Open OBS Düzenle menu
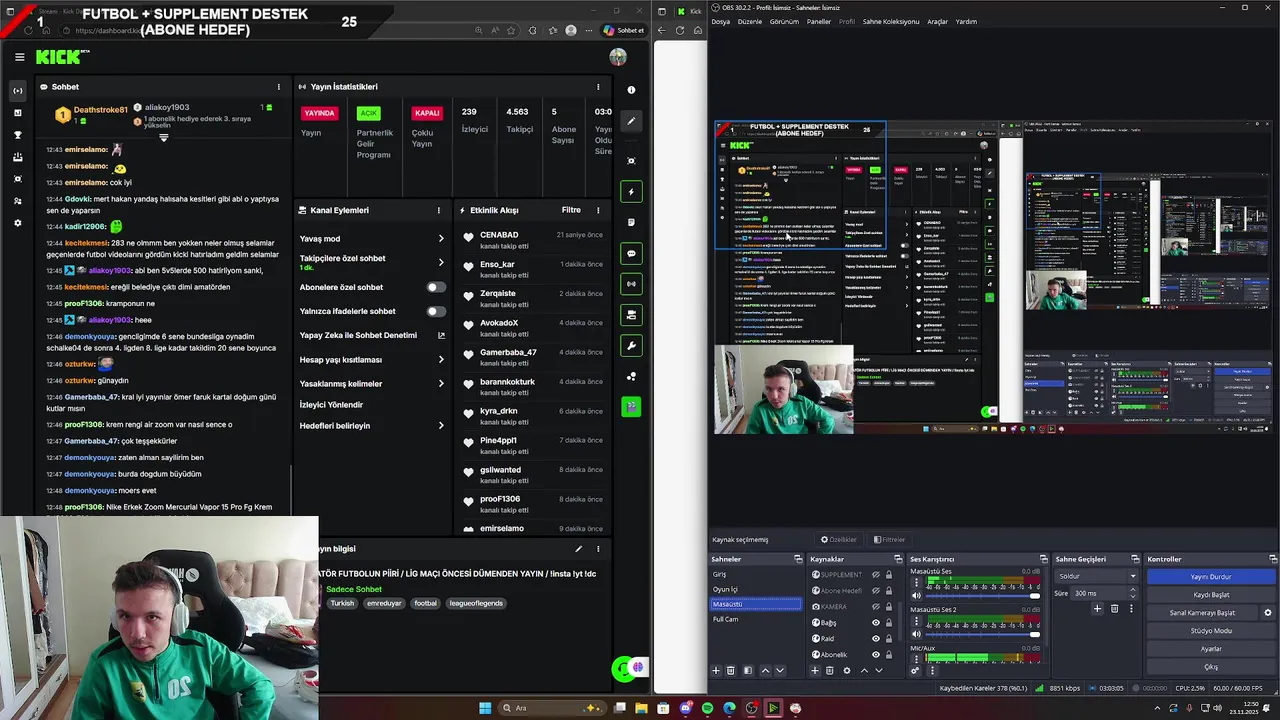Image resolution: width=1280 pixels, height=720 pixels. click(x=749, y=21)
